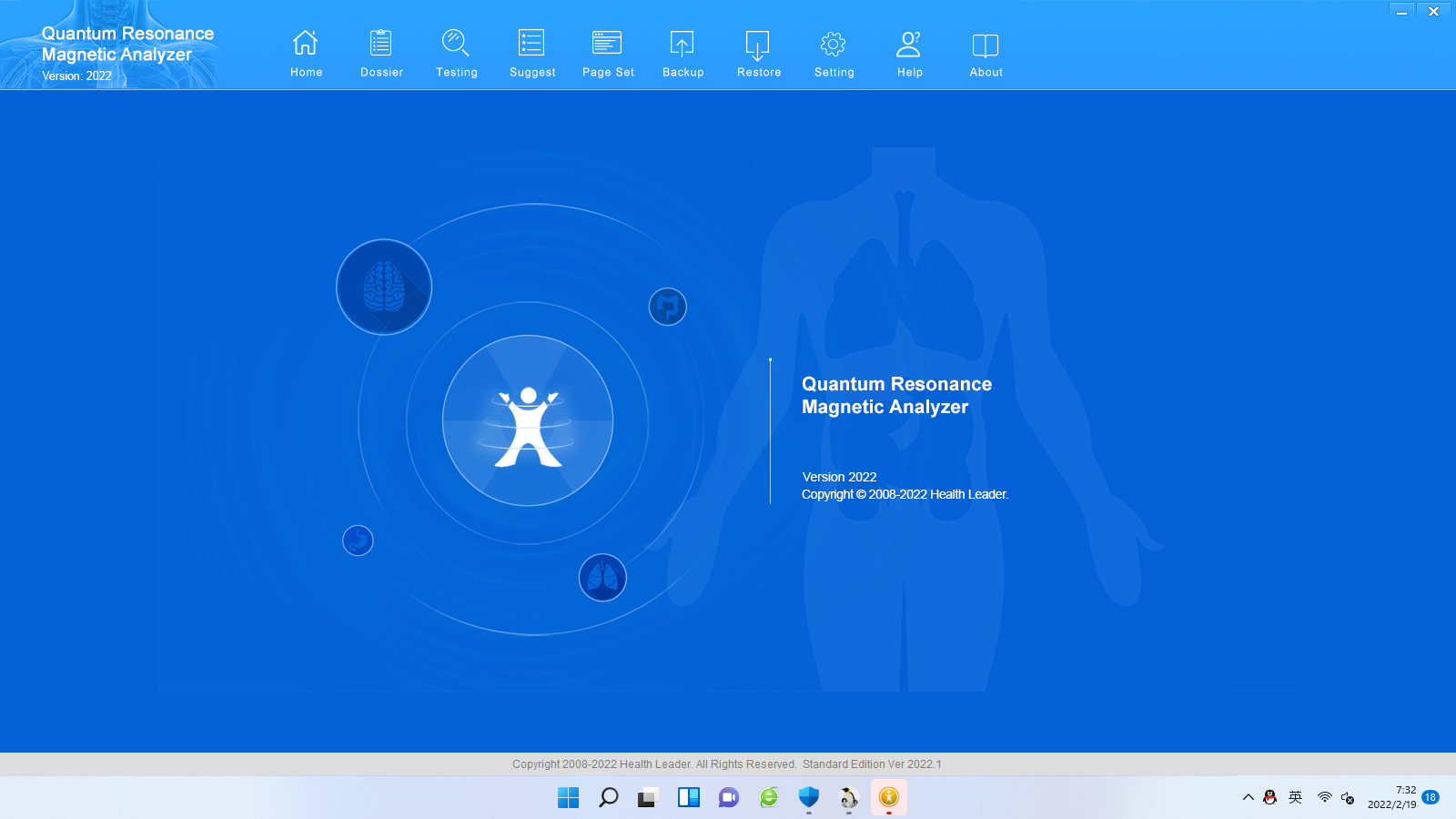Click the Home label

pyautogui.click(x=307, y=73)
